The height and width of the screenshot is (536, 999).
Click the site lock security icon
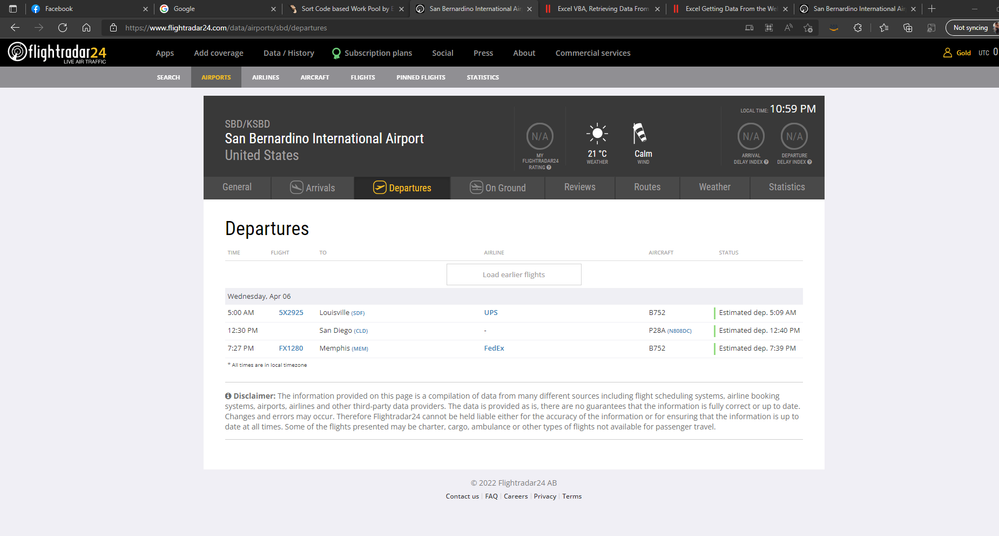pos(113,27)
